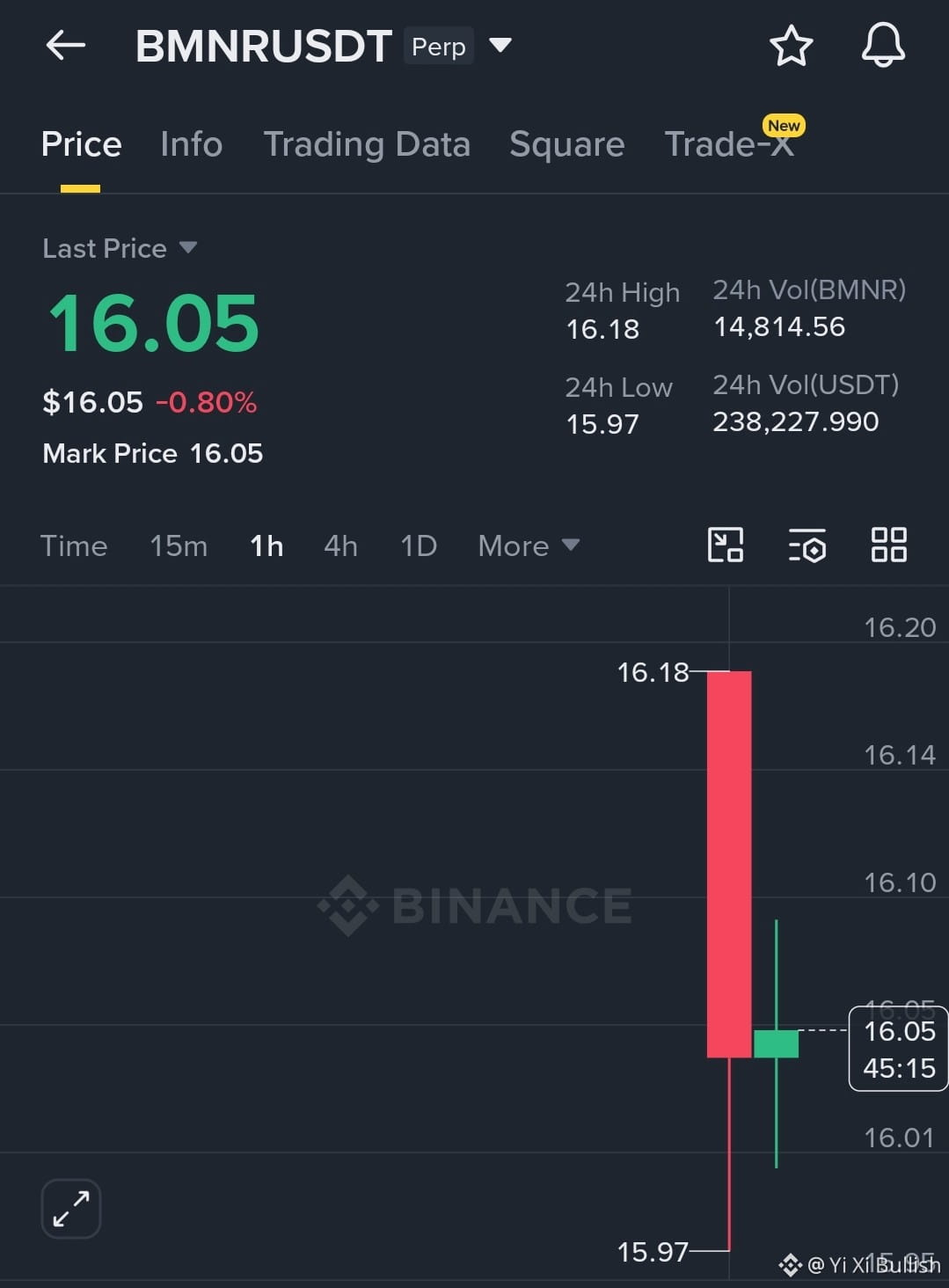
Task: Expand chart to fullscreen
Action: pyautogui.click(x=71, y=1209)
